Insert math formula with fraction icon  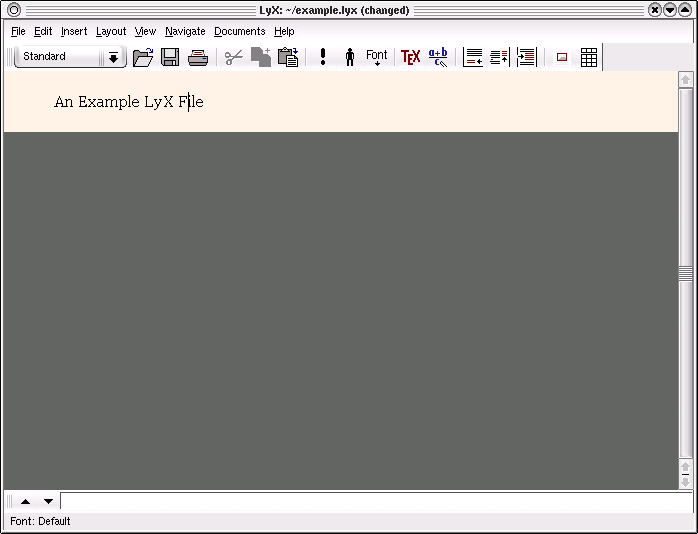coord(438,57)
